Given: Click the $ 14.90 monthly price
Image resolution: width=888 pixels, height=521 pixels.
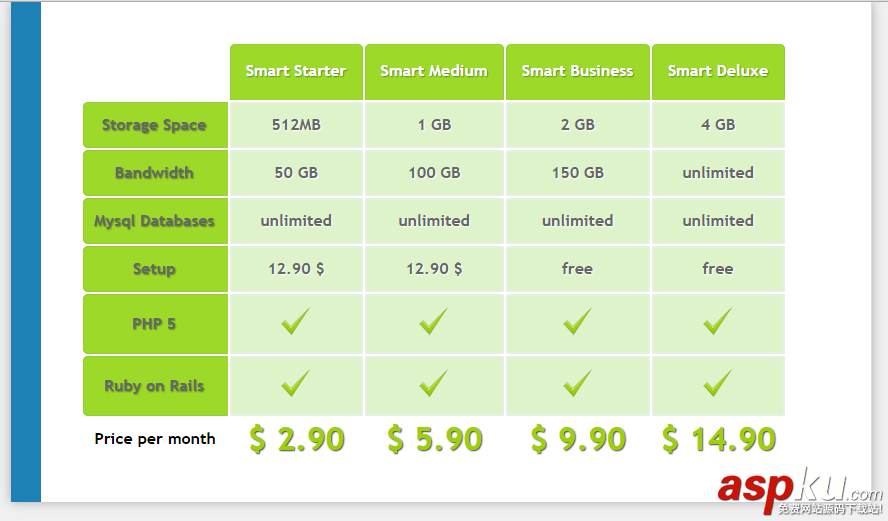Looking at the screenshot, I should [x=719, y=439].
